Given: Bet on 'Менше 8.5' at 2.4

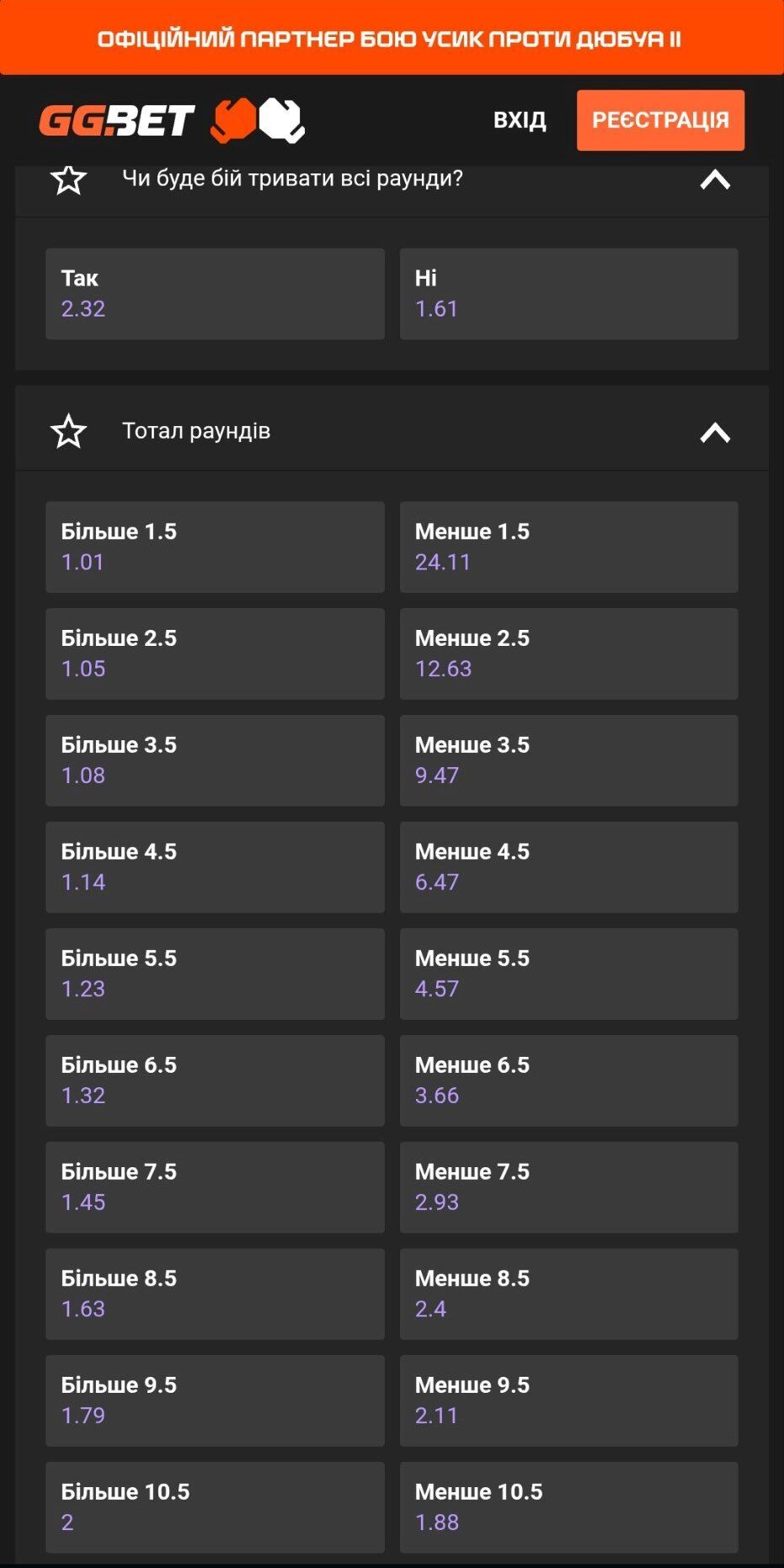Looking at the screenshot, I should [569, 1294].
